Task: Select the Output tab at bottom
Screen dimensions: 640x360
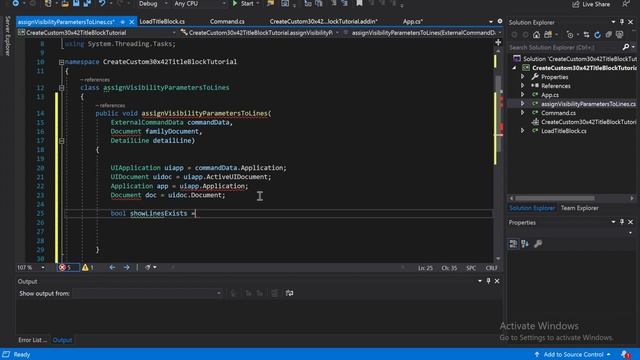Action: 62,340
